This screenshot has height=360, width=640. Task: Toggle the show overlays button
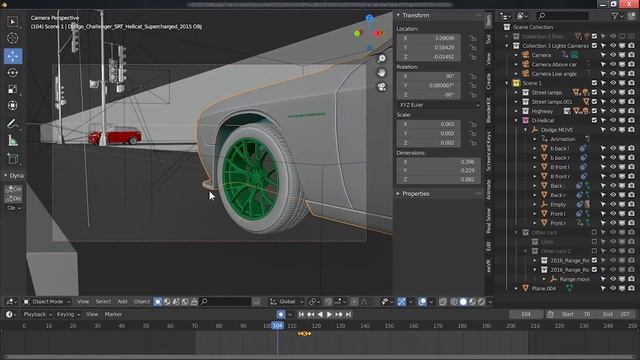pyautogui.click(x=422, y=302)
